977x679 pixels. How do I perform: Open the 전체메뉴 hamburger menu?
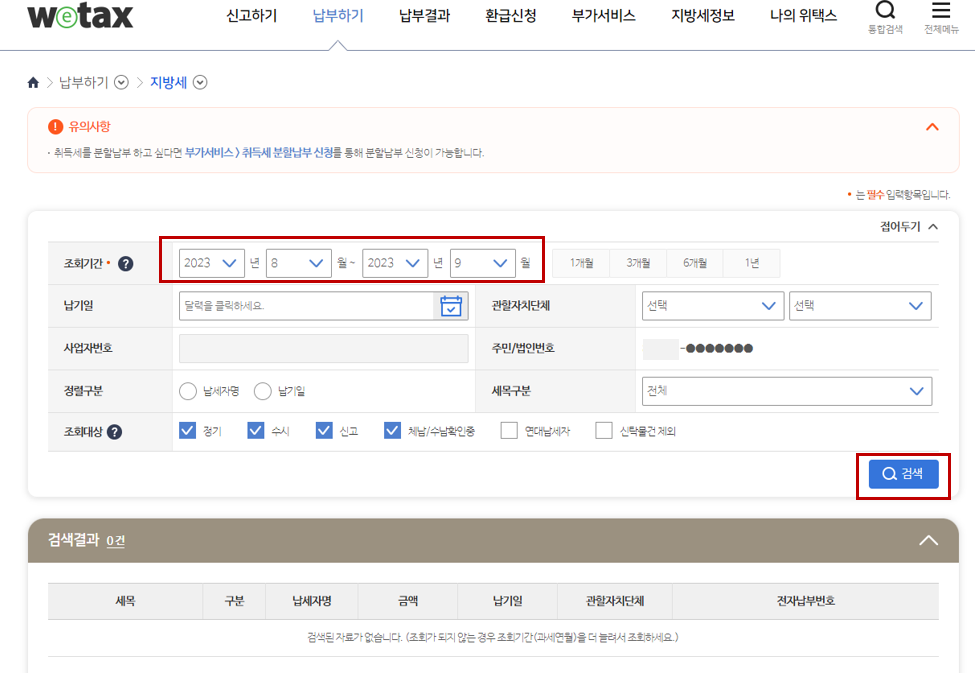pyautogui.click(x=941, y=13)
